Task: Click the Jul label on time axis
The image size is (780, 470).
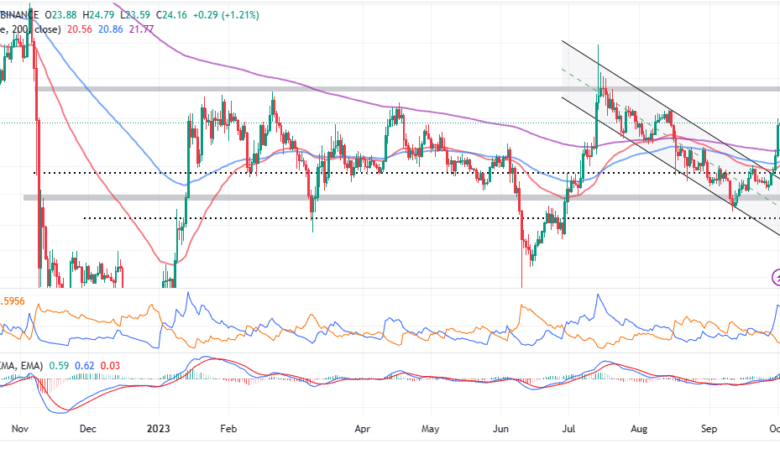Action: click(570, 453)
